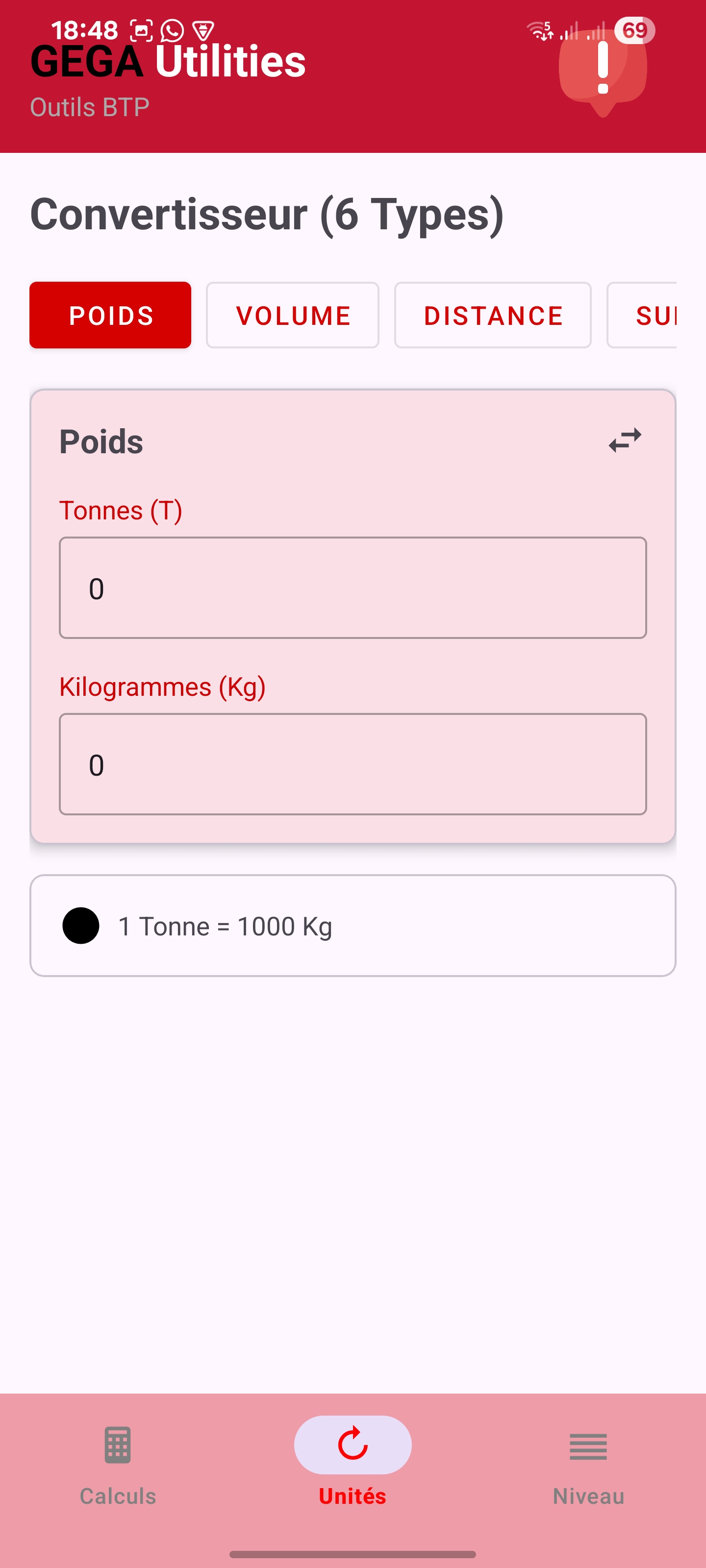Open the Calculs calculator icon
This screenshot has height=1568, width=706.
(x=118, y=1445)
